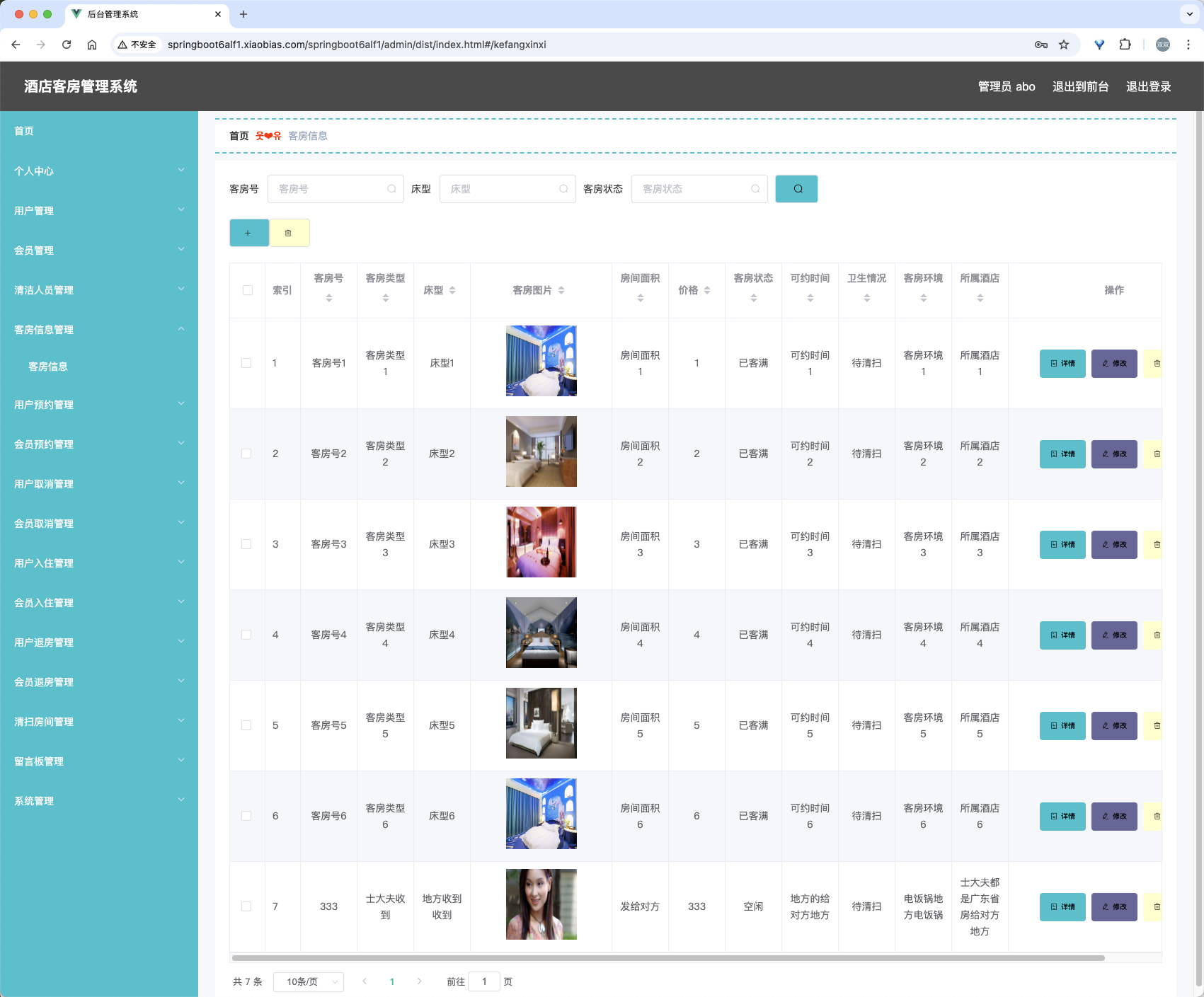Go to browser home icon
The image size is (1204, 997).
point(92,45)
